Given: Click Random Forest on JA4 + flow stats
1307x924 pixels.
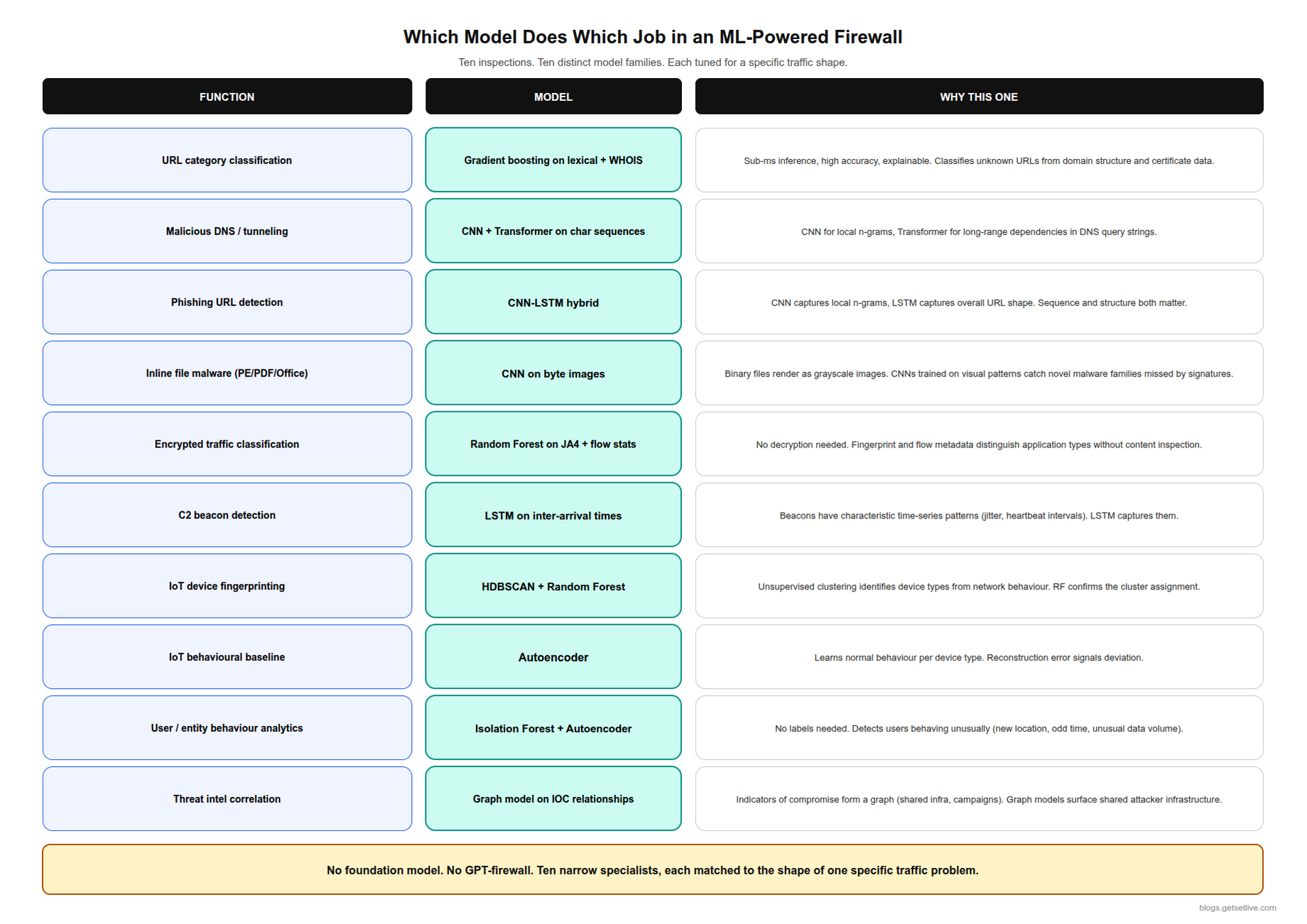Looking at the screenshot, I should (x=553, y=444).
